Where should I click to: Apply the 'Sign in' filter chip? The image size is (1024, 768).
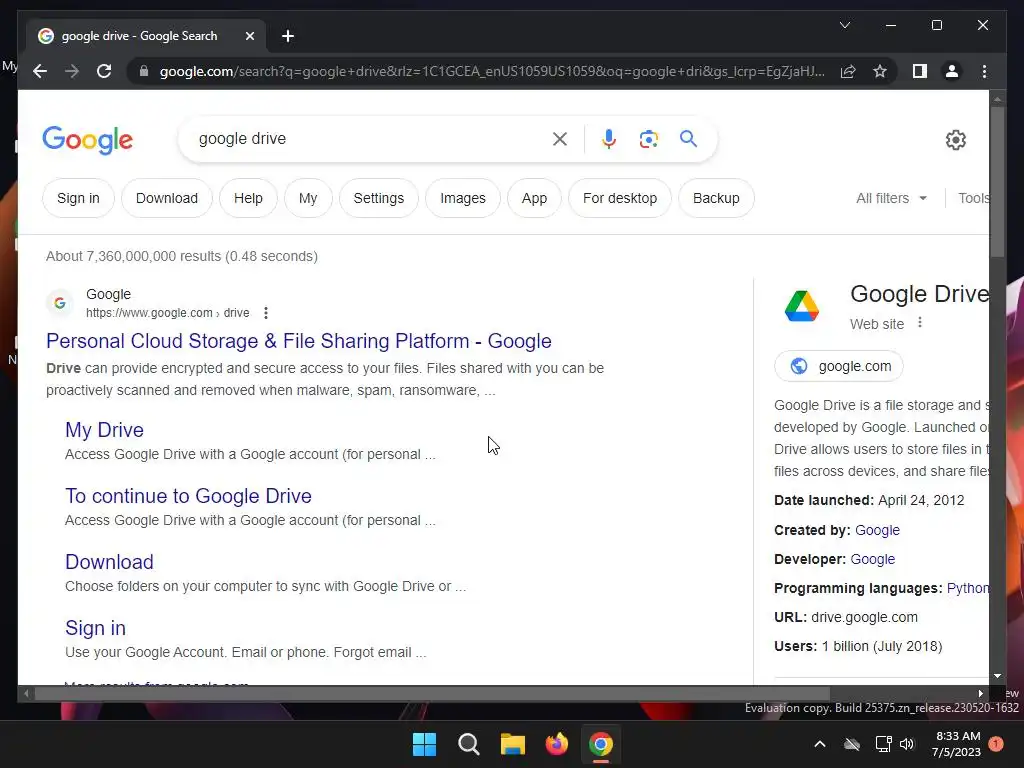pyautogui.click(x=78, y=198)
